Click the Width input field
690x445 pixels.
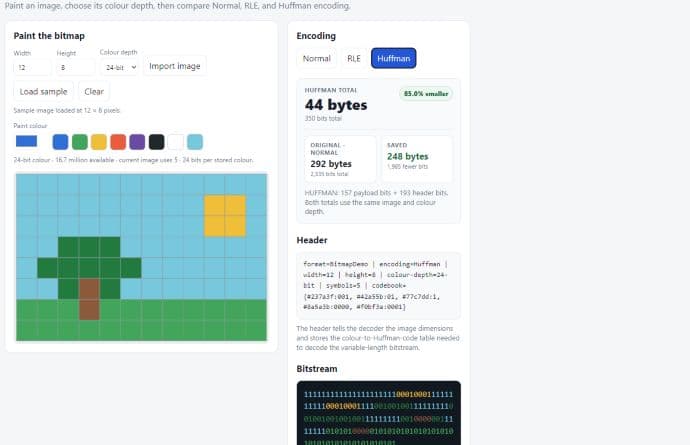pos(32,67)
